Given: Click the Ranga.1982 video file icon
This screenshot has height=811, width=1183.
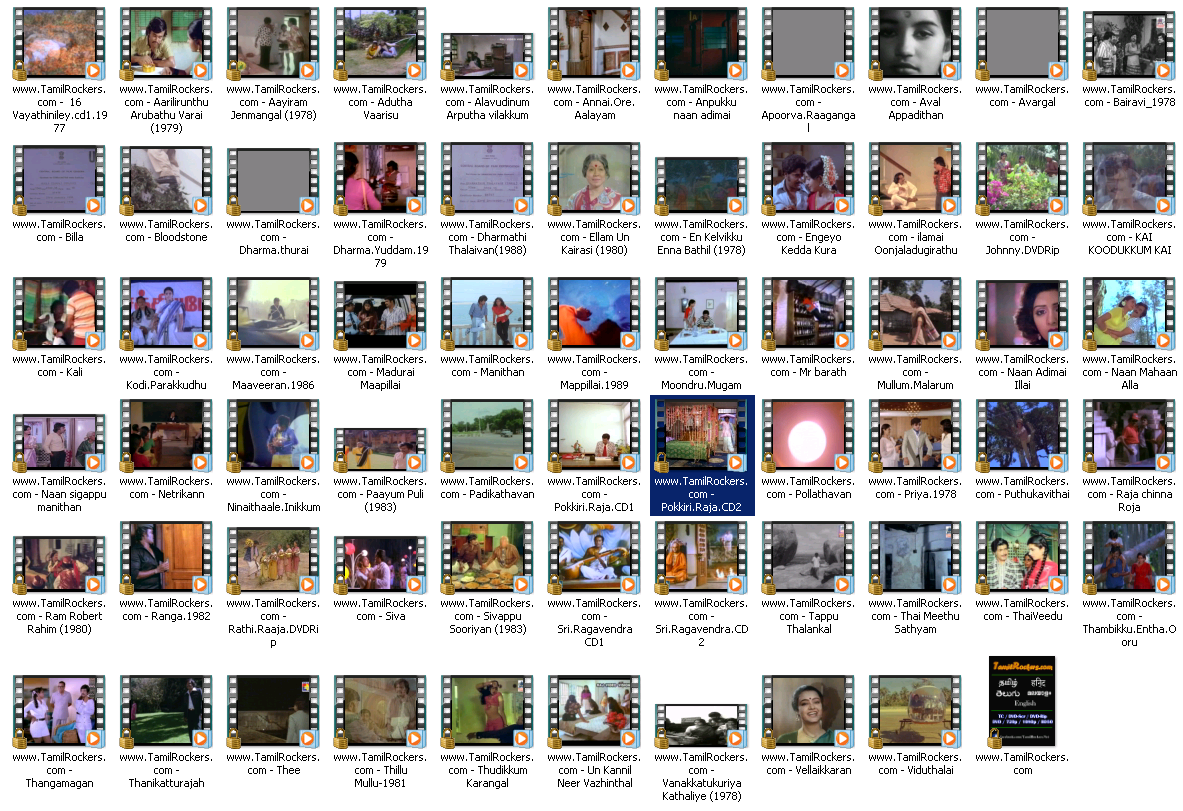Looking at the screenshot, I should tap(166, 558).
